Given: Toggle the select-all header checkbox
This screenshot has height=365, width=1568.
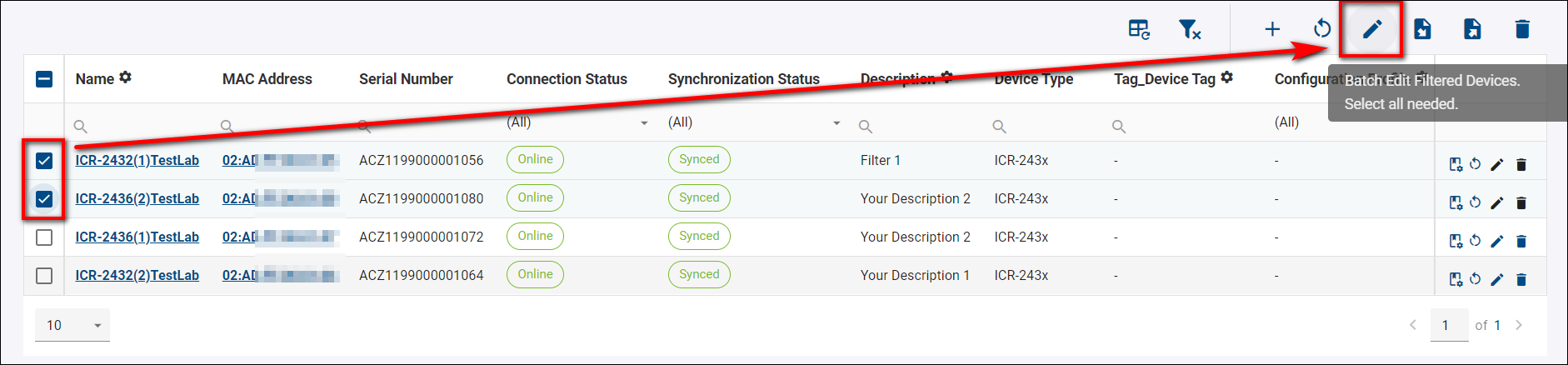Looking at the screenshot, I should point(44,79).
